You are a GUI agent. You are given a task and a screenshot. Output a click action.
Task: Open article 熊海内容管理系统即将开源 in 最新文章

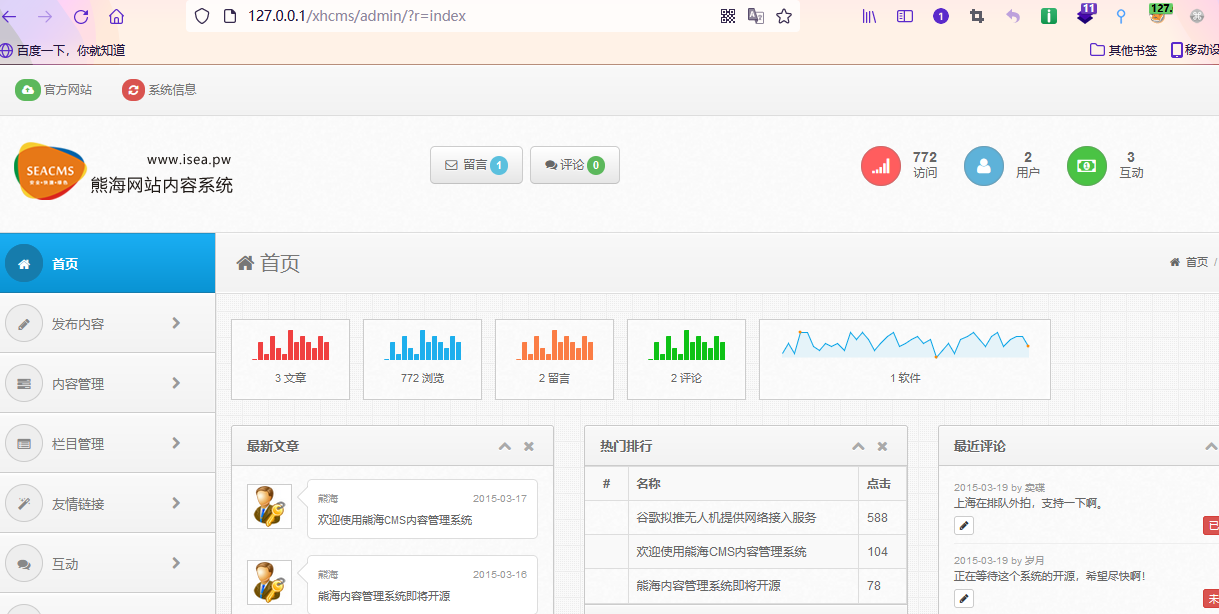pyautogui.click(x=384, y=596)
